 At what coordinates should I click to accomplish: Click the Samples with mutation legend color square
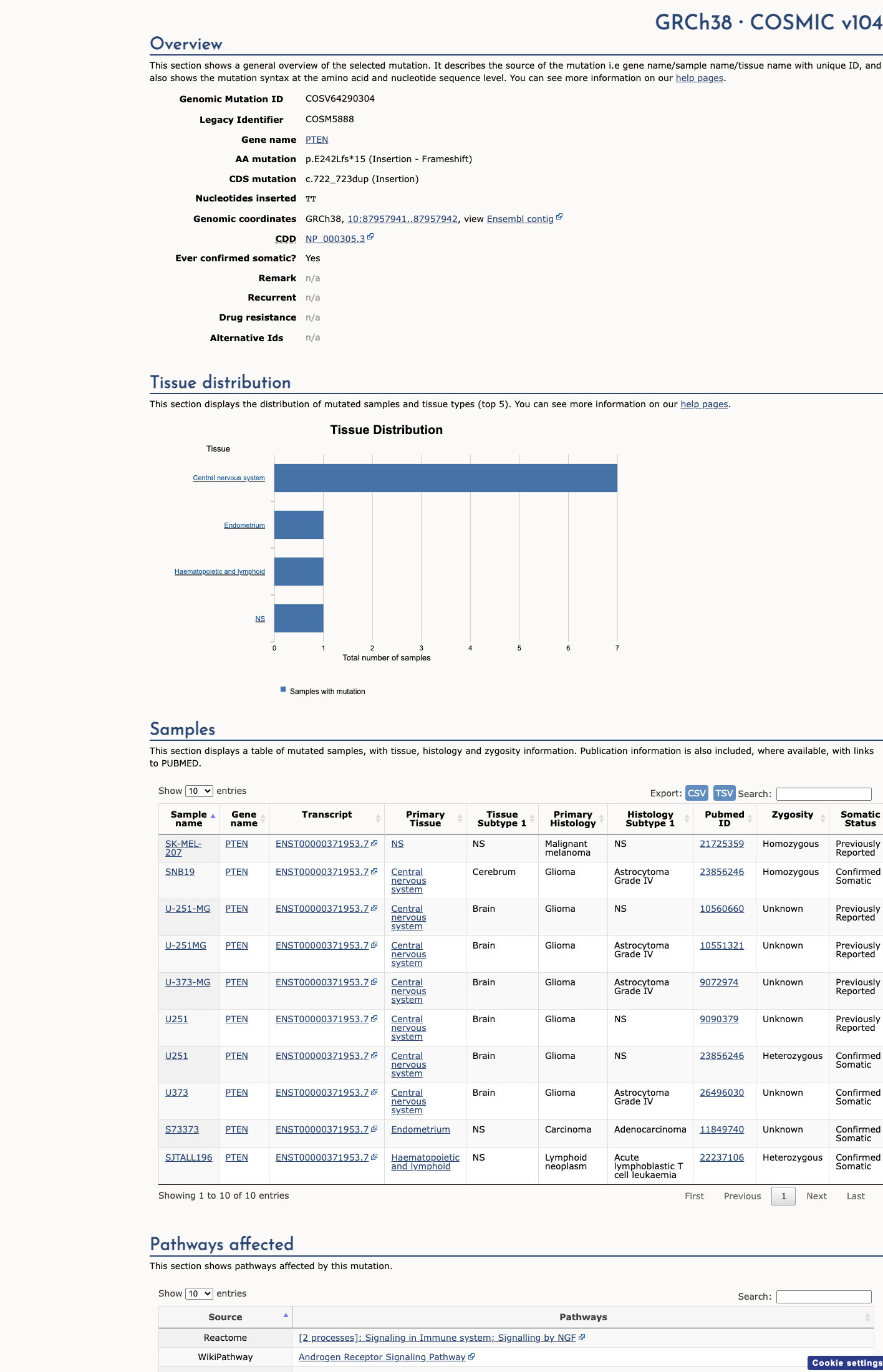point(283,690)
